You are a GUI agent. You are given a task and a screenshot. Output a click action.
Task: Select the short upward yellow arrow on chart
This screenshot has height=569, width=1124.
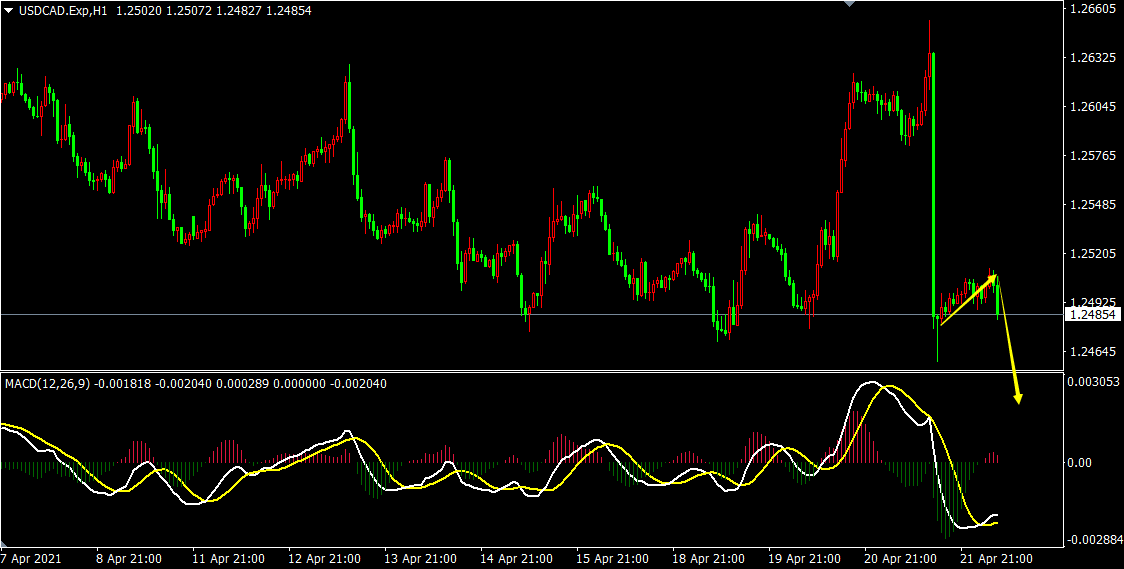[x=968, y=300]
